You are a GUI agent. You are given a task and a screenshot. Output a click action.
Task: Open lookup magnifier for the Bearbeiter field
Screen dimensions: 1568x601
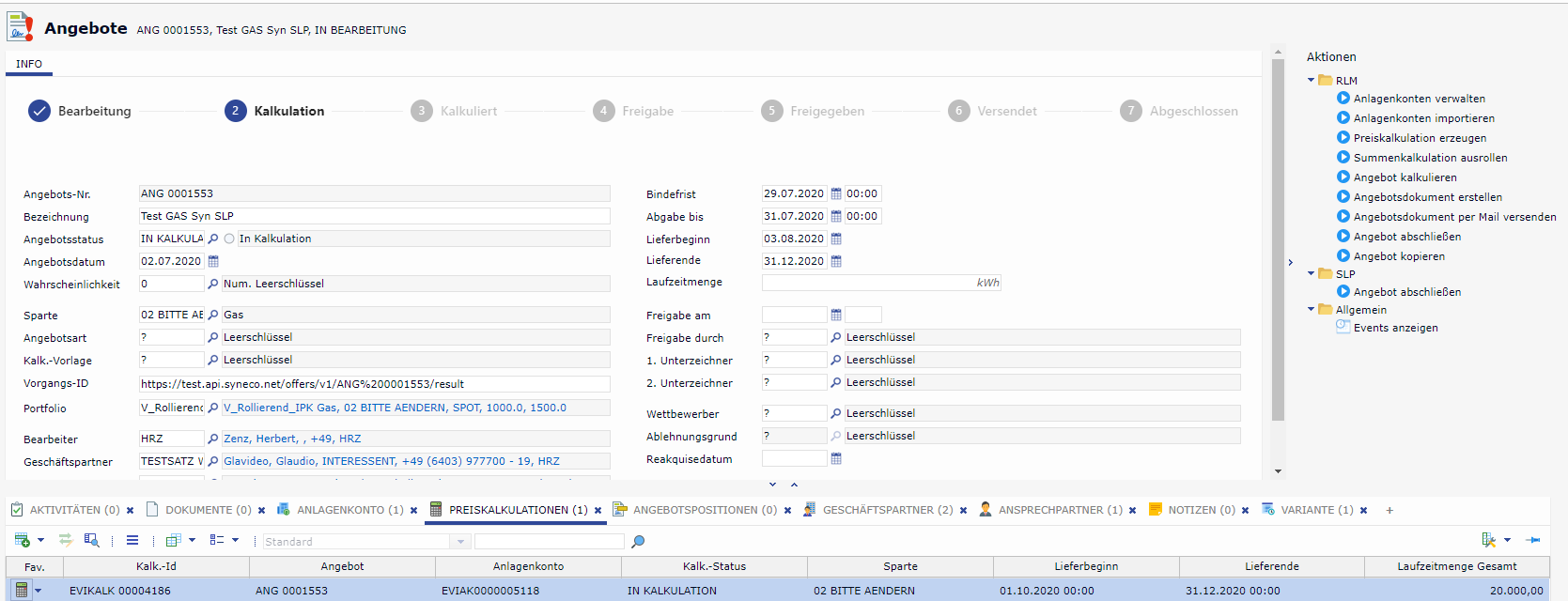[213, 439]
